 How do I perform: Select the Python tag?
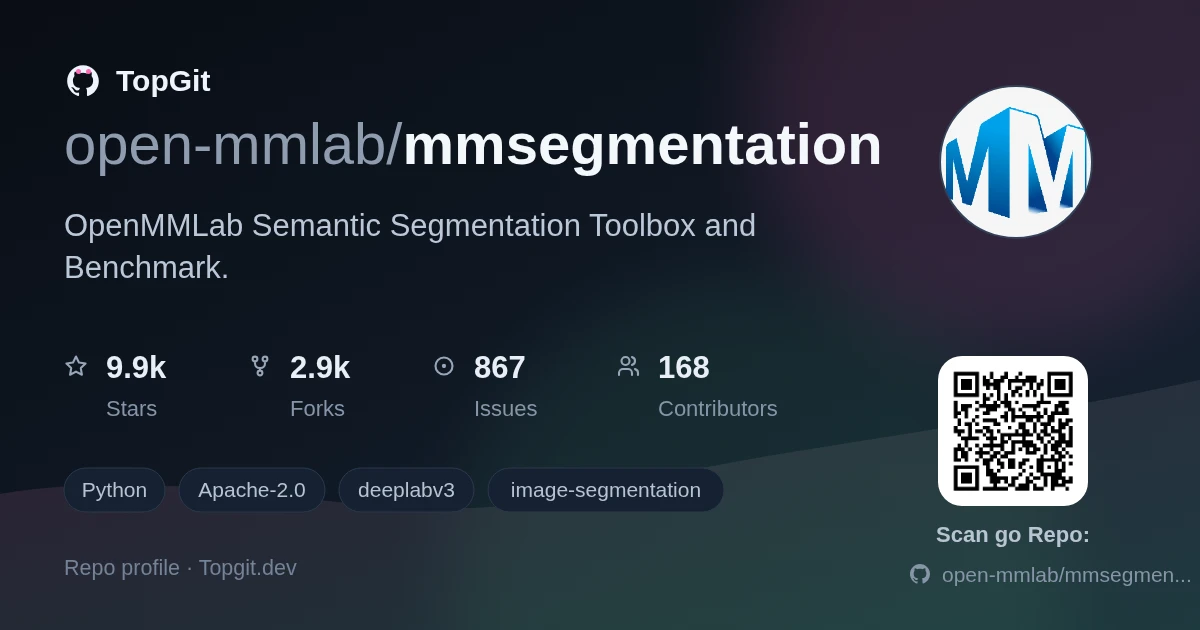(x=114, y=490)
